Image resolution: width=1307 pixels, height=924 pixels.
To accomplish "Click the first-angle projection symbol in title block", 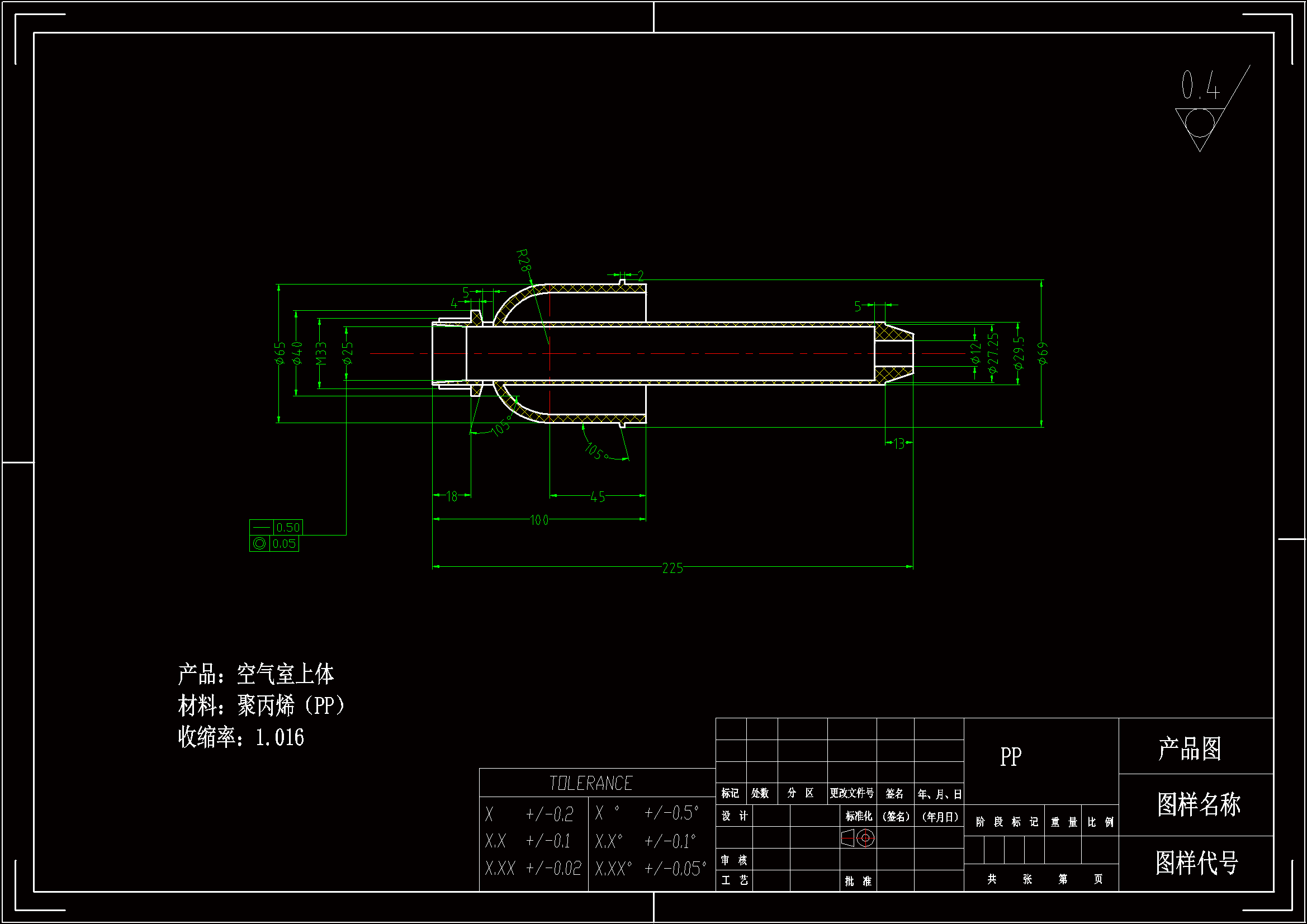I will (858, 838).
